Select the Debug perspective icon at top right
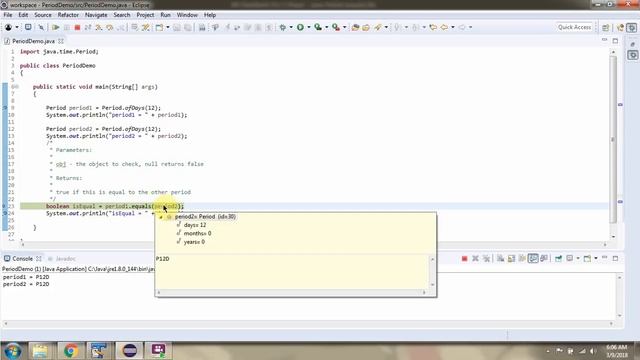Viewport: 640px width, 360px height. coord(632,27)
